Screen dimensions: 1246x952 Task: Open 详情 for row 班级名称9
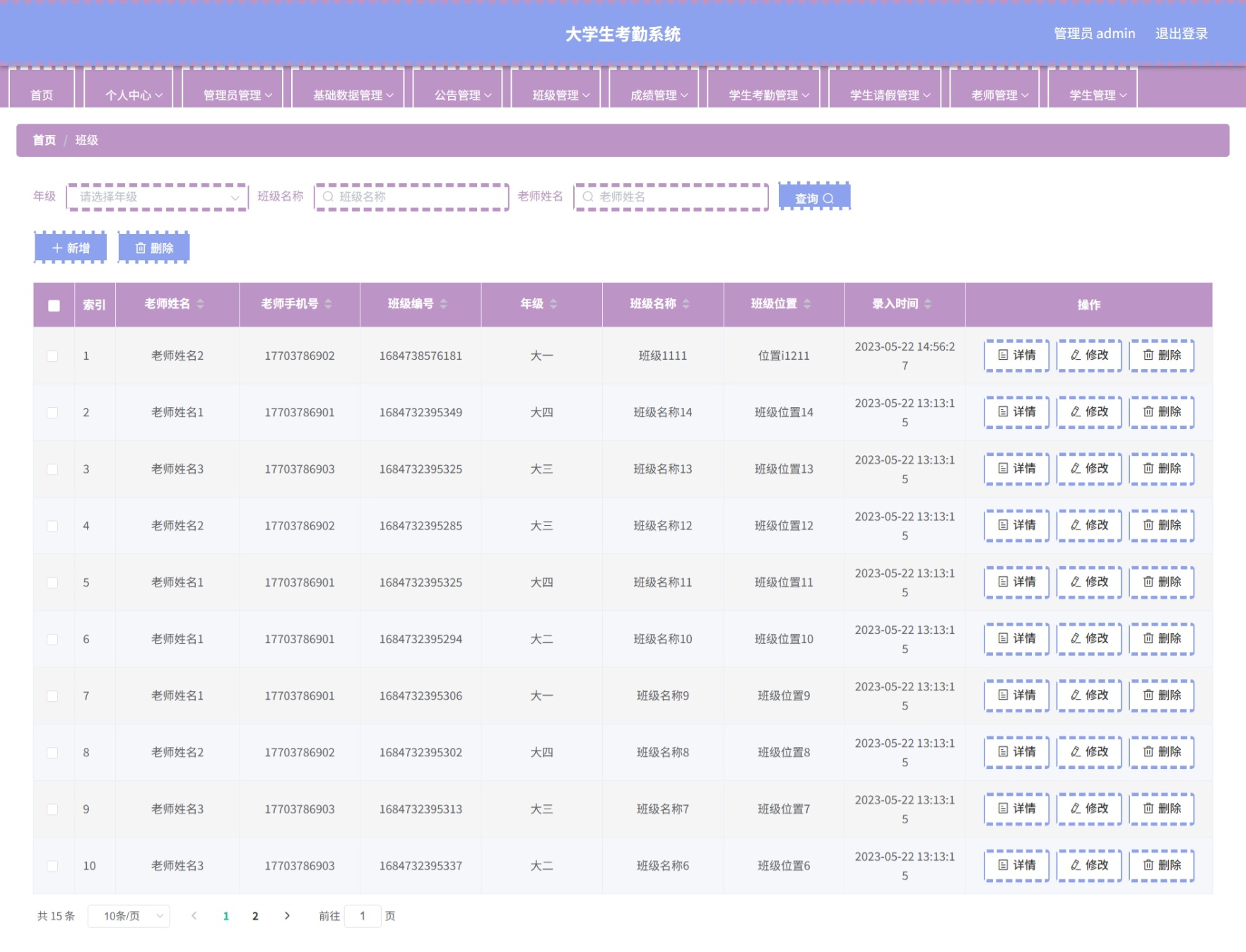(1017, 695)
